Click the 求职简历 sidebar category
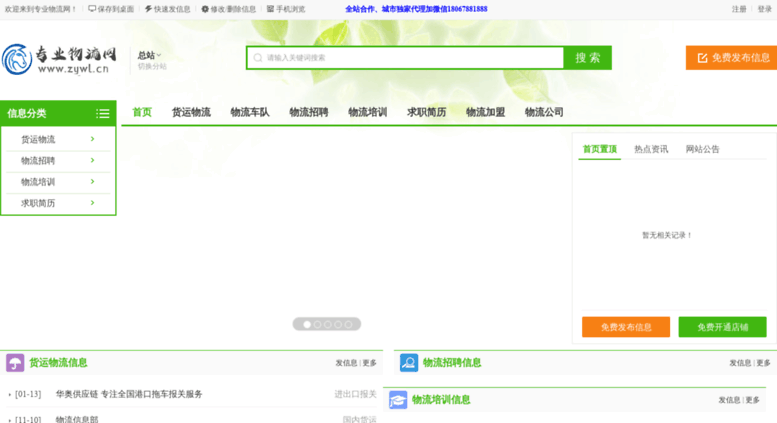This screenshot has height=423, width=777. point(38,204)
